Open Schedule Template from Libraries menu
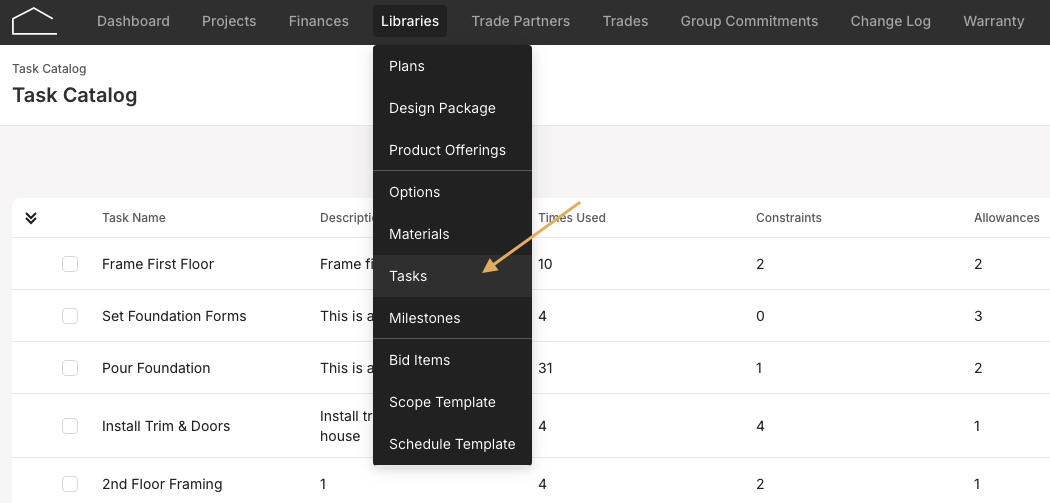1050x503 pixels. pos(453,444)
